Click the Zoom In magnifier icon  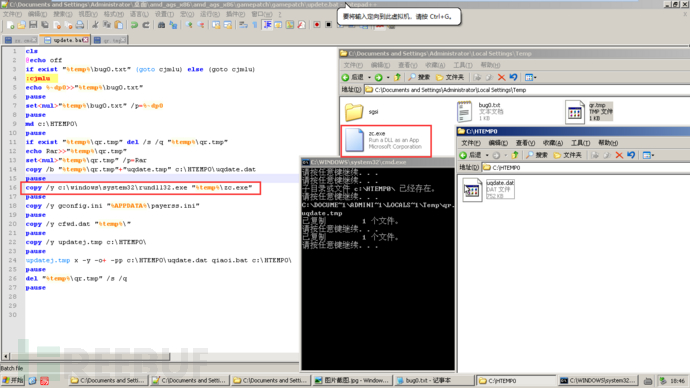189,25
